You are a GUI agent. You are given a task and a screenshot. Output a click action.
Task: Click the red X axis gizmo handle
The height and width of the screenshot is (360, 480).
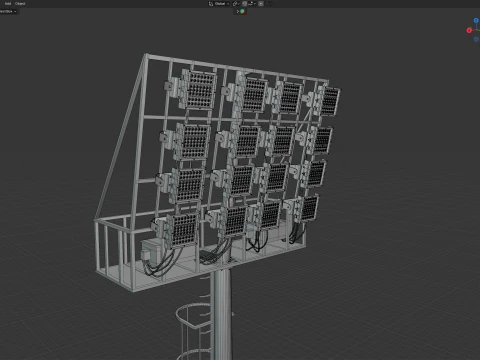(x=469, y=30)
